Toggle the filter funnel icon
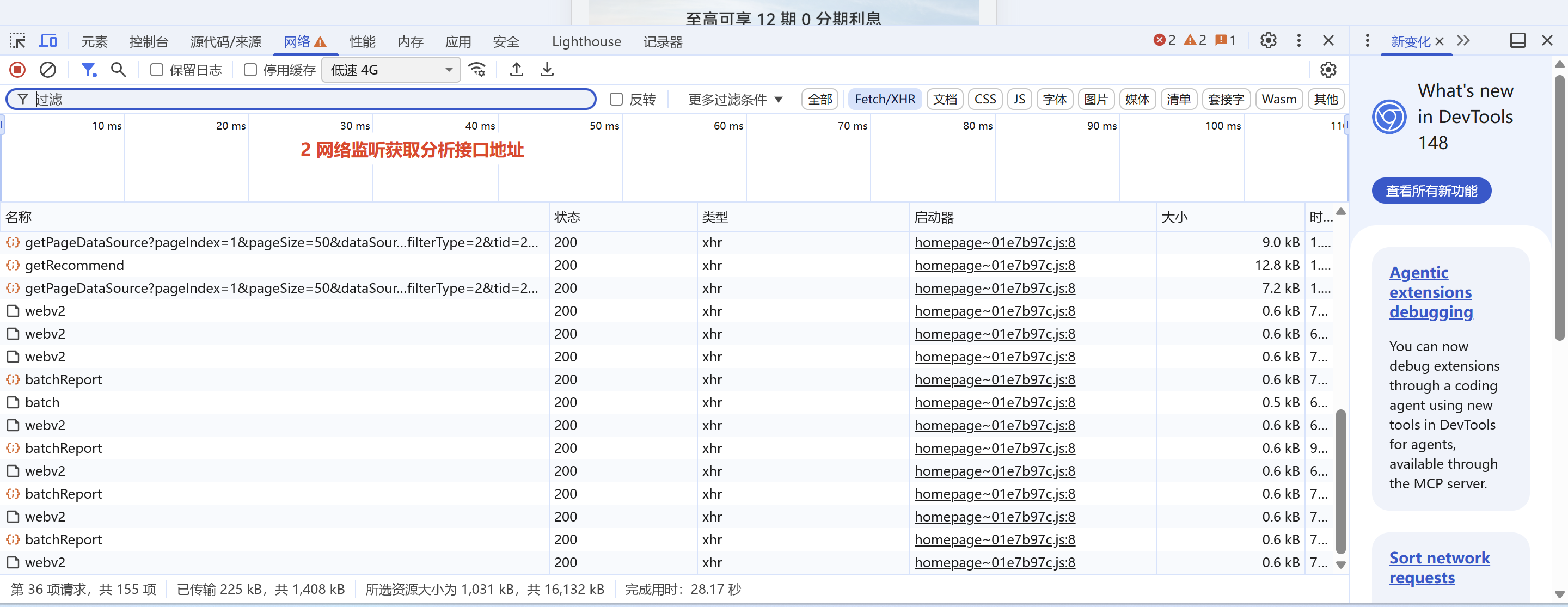The image size is (1568, 607). (x=89, y=70)
